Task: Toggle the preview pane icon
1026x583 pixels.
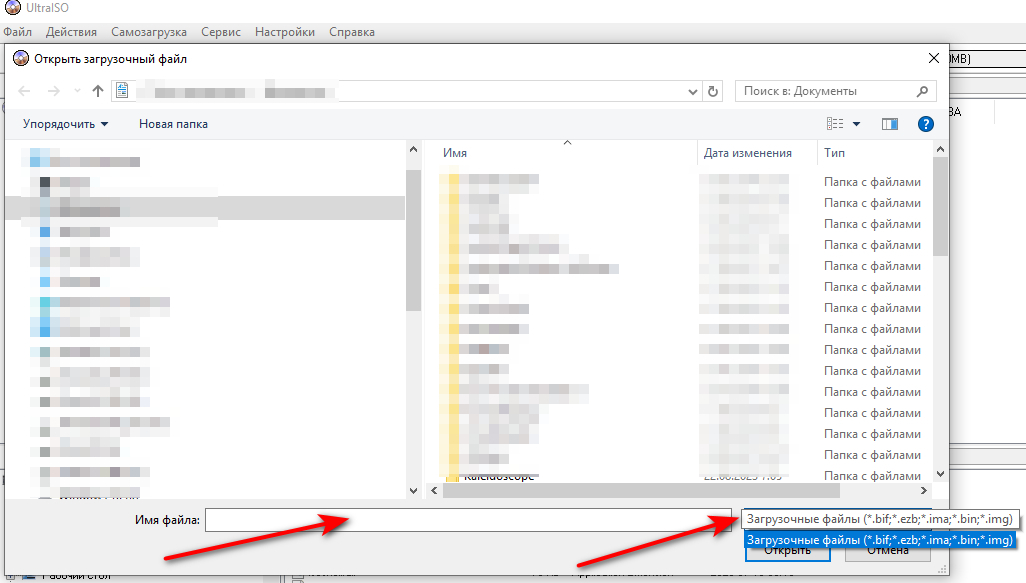Action: pos(889,124)
